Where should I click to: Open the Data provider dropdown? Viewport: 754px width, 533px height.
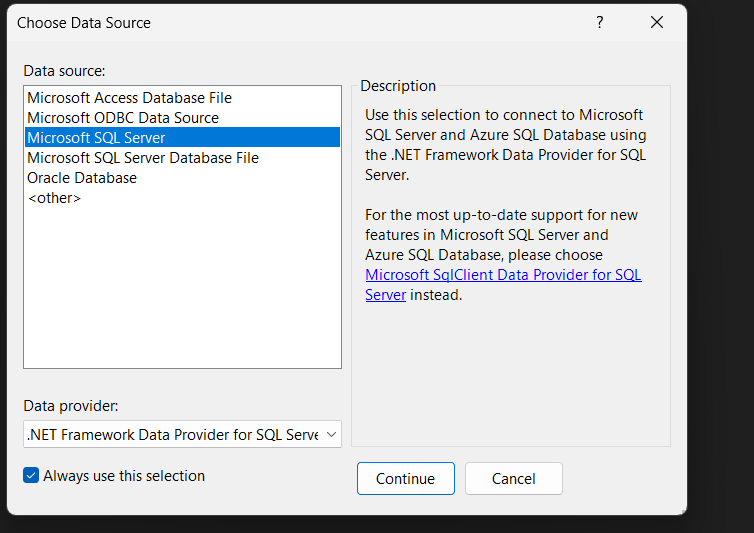point(182,434)
